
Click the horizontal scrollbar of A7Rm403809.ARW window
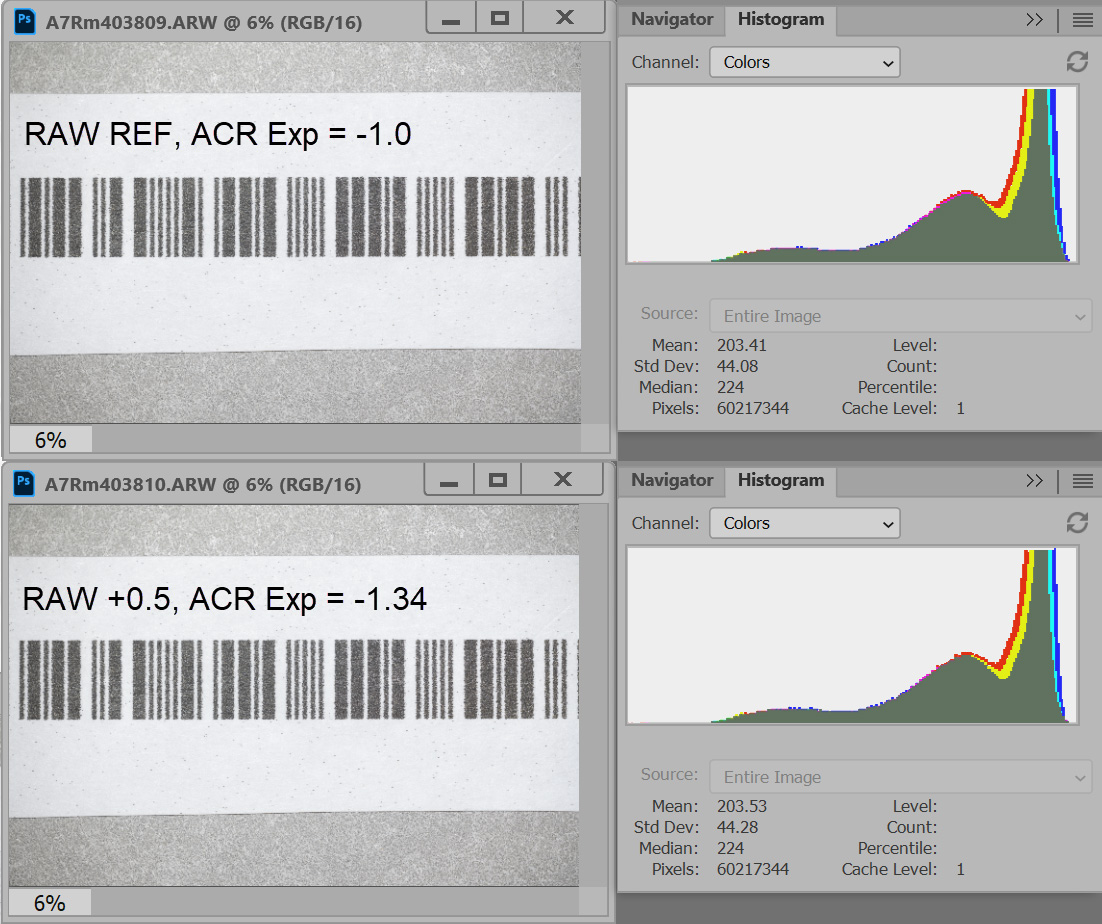coord(336,439)
